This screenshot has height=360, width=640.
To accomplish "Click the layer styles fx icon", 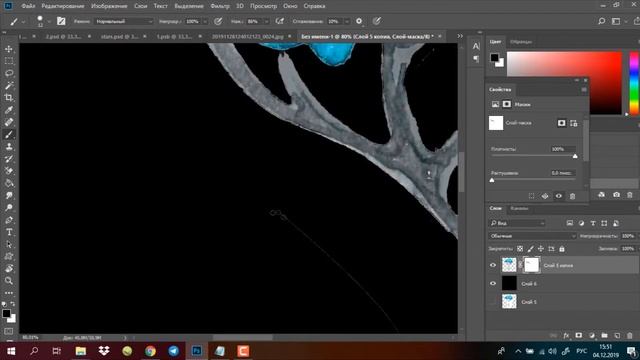I will coord(566,336).
